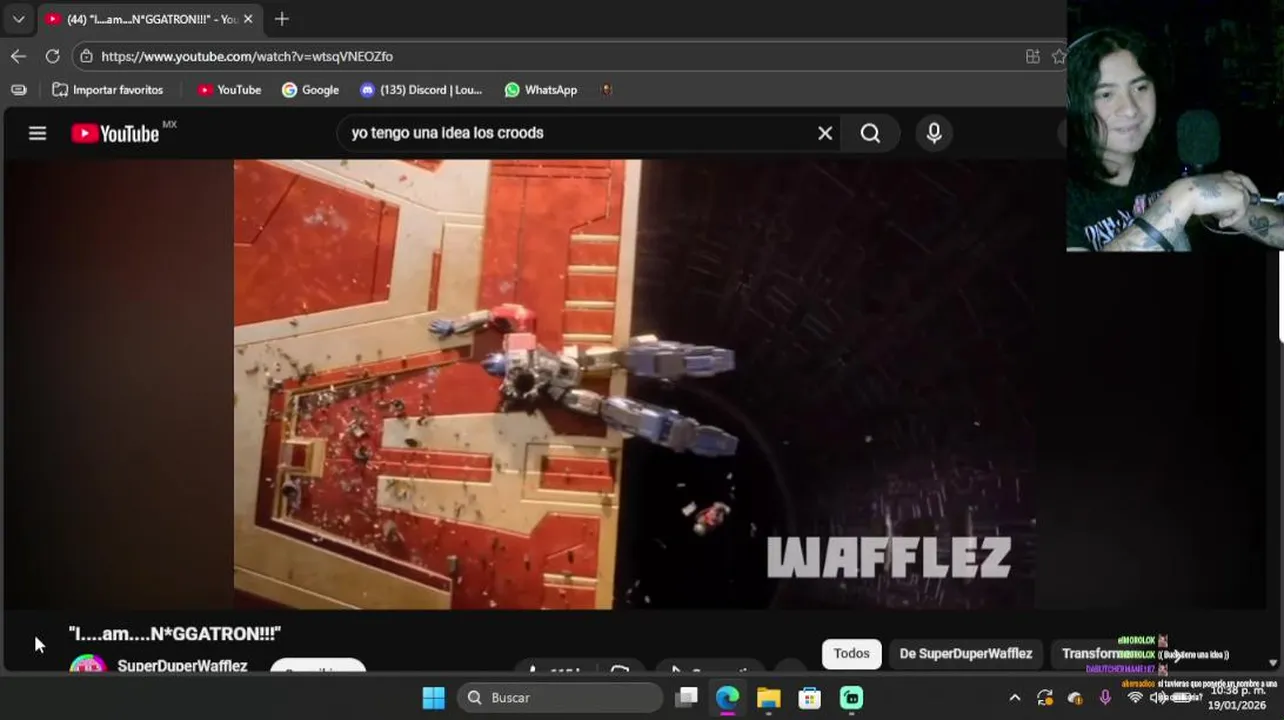The image size is (1284, 720).
Task: Start voice search with microphone
Action: click(934, 133)
